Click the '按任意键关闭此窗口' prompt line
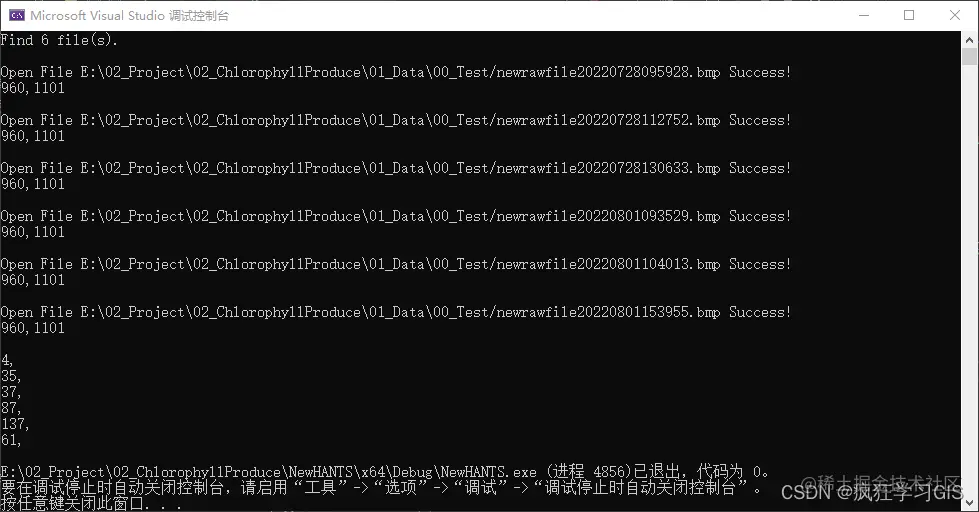 (91, 503)
